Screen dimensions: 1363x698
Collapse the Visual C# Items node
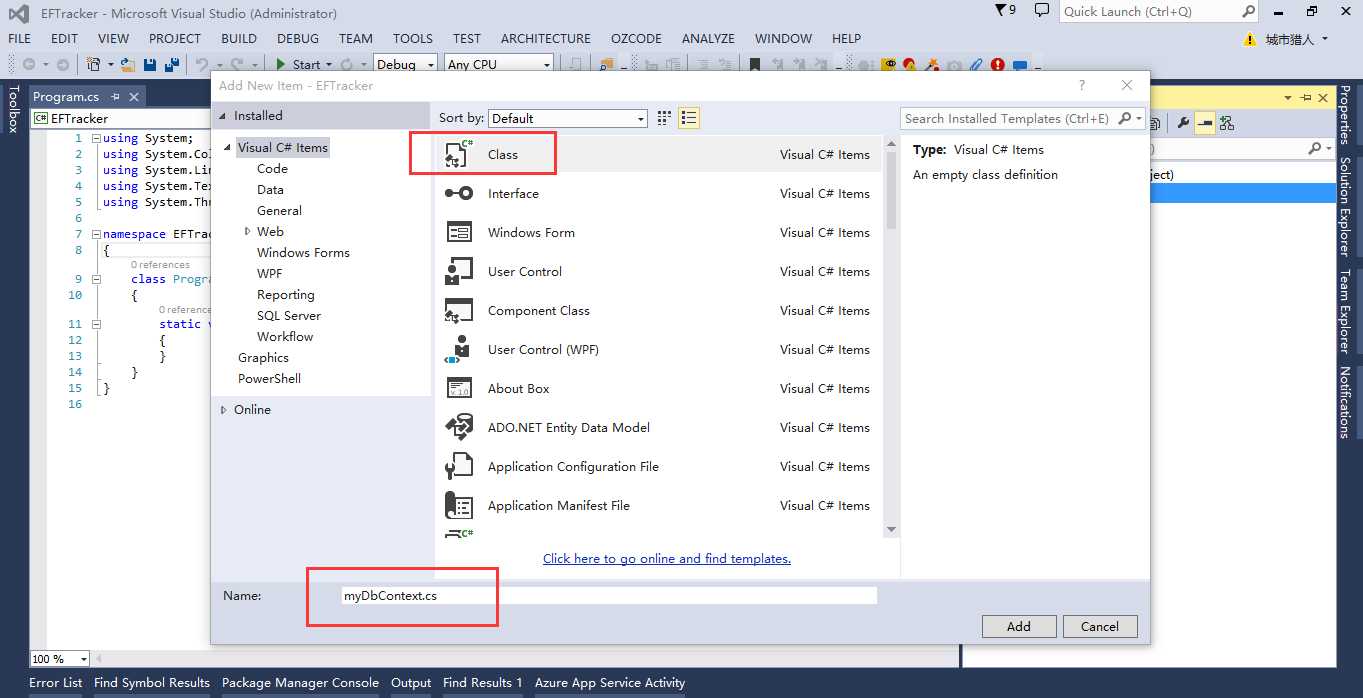(229, 148)
